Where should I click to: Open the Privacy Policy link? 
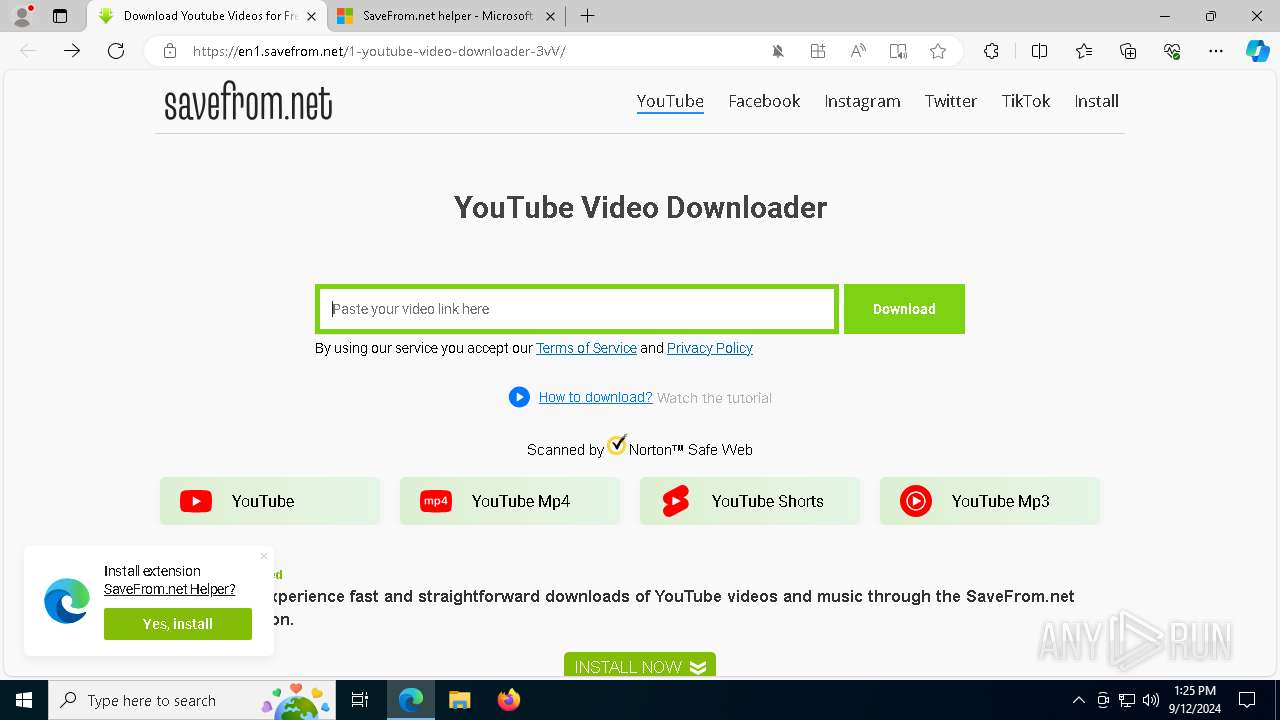[710, 348]
